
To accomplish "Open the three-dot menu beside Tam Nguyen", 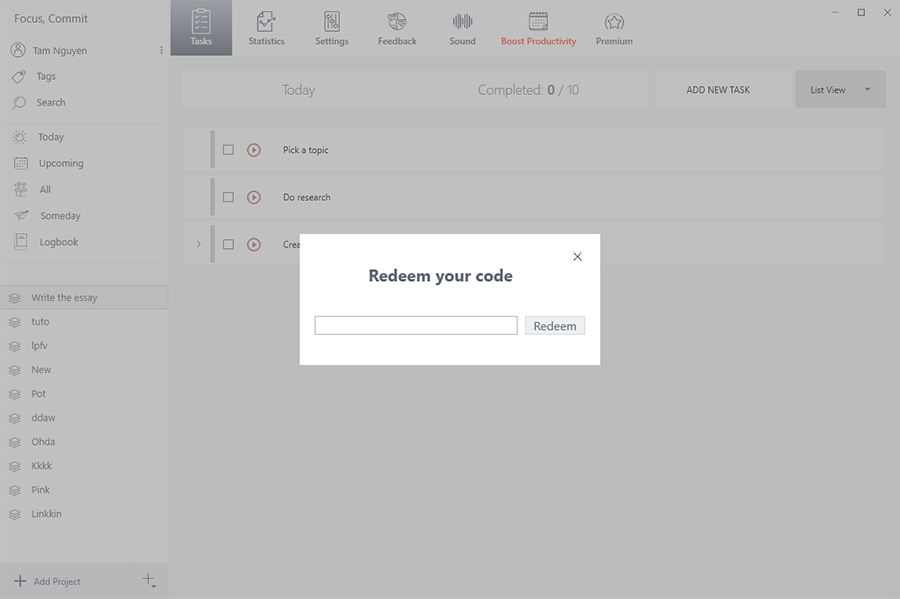I will tap(161, 50).
